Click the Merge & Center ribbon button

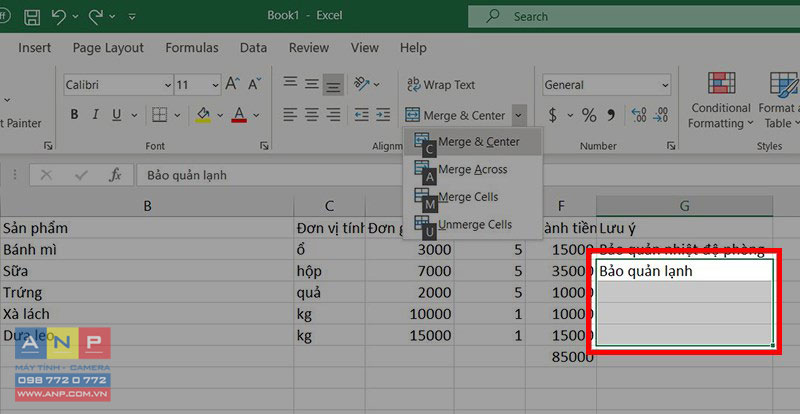click(455, 115)
